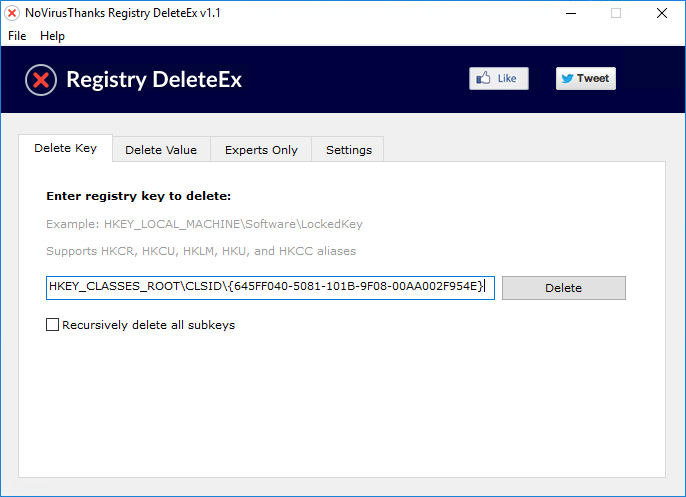Select the Delete Key tab
Image resolution: width=686 pixels, height=497 pixels.
coord(66,148)
